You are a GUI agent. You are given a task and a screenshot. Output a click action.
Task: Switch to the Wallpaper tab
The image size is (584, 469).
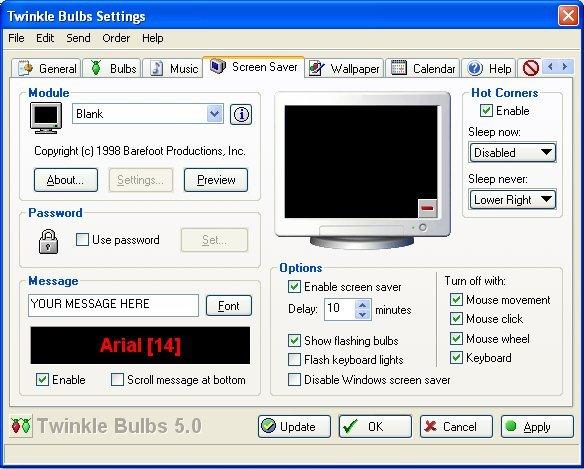click(x=344, y=69)
